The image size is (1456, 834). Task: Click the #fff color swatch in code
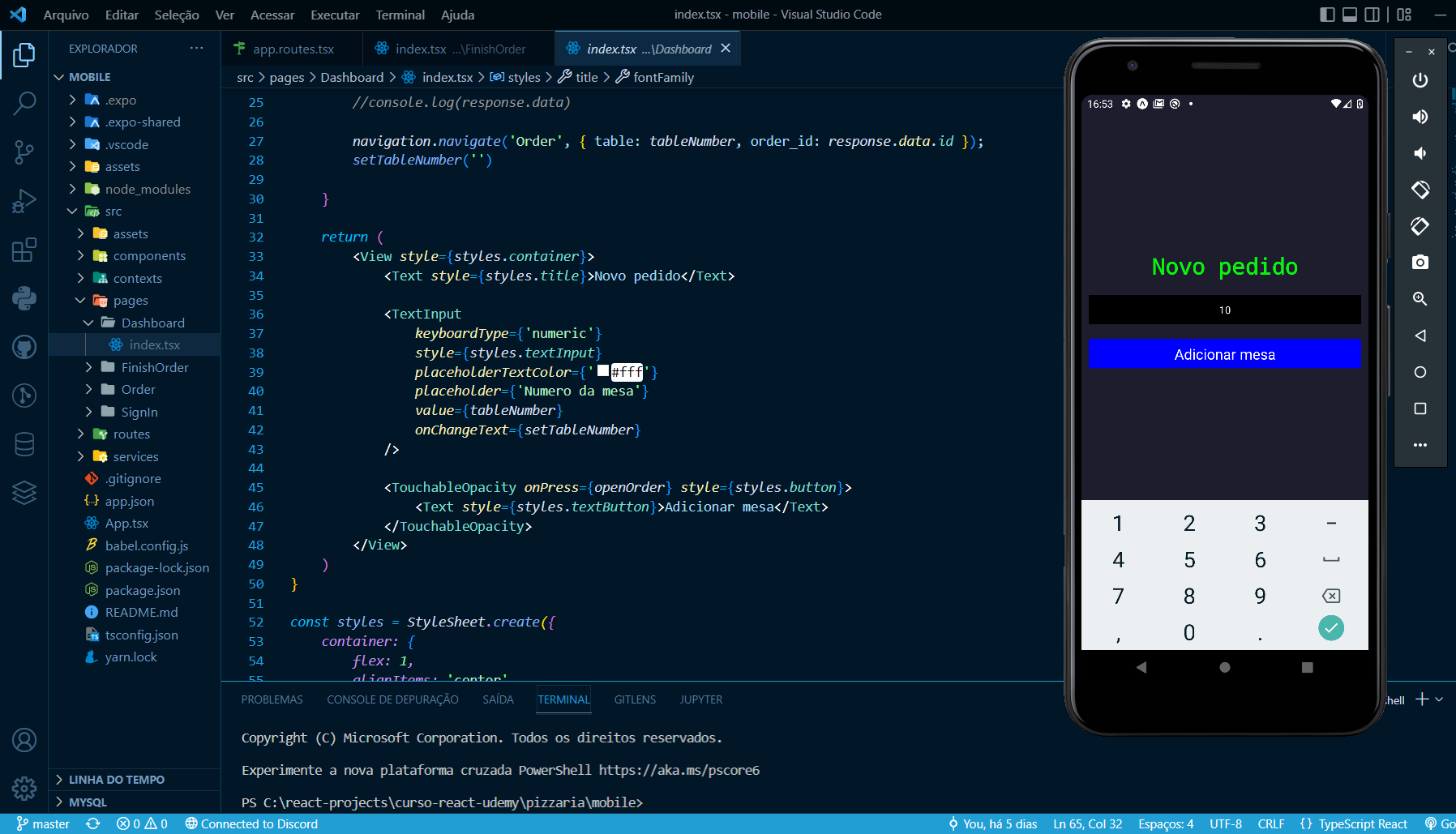click(604, 371)
